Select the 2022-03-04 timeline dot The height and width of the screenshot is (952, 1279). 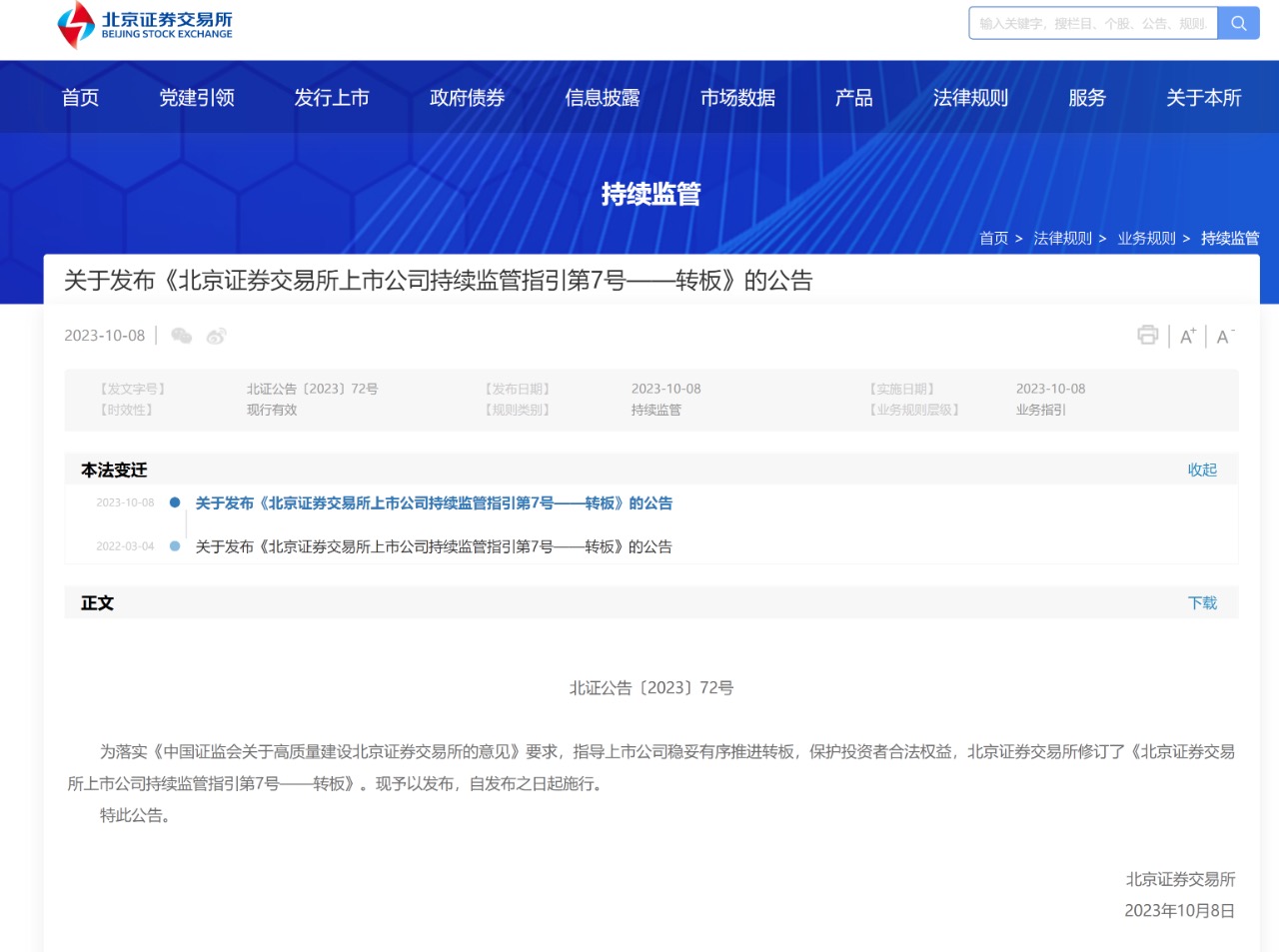[x=175, y=546]
